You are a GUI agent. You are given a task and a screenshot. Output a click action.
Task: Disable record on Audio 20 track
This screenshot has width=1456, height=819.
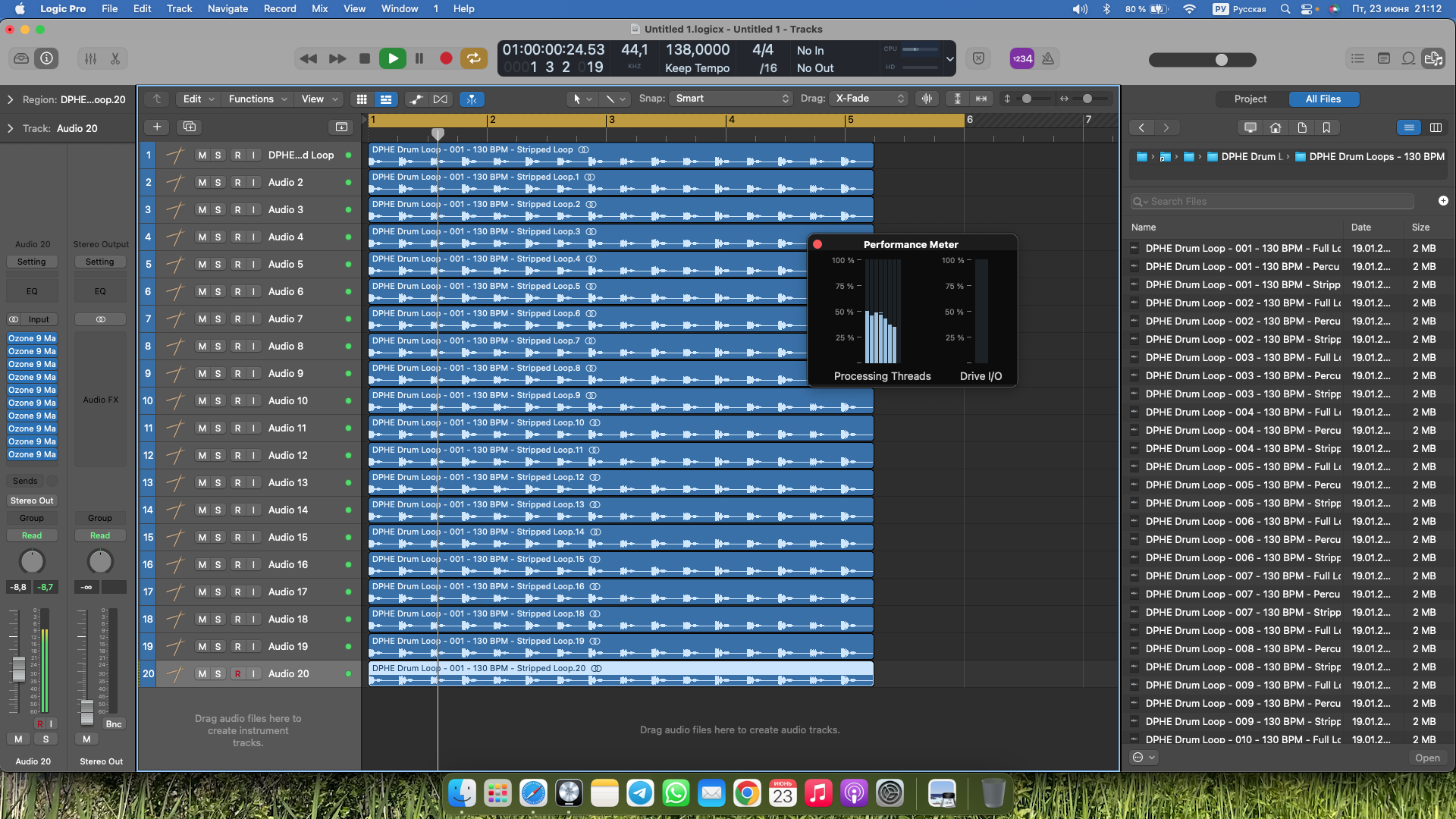237,674
